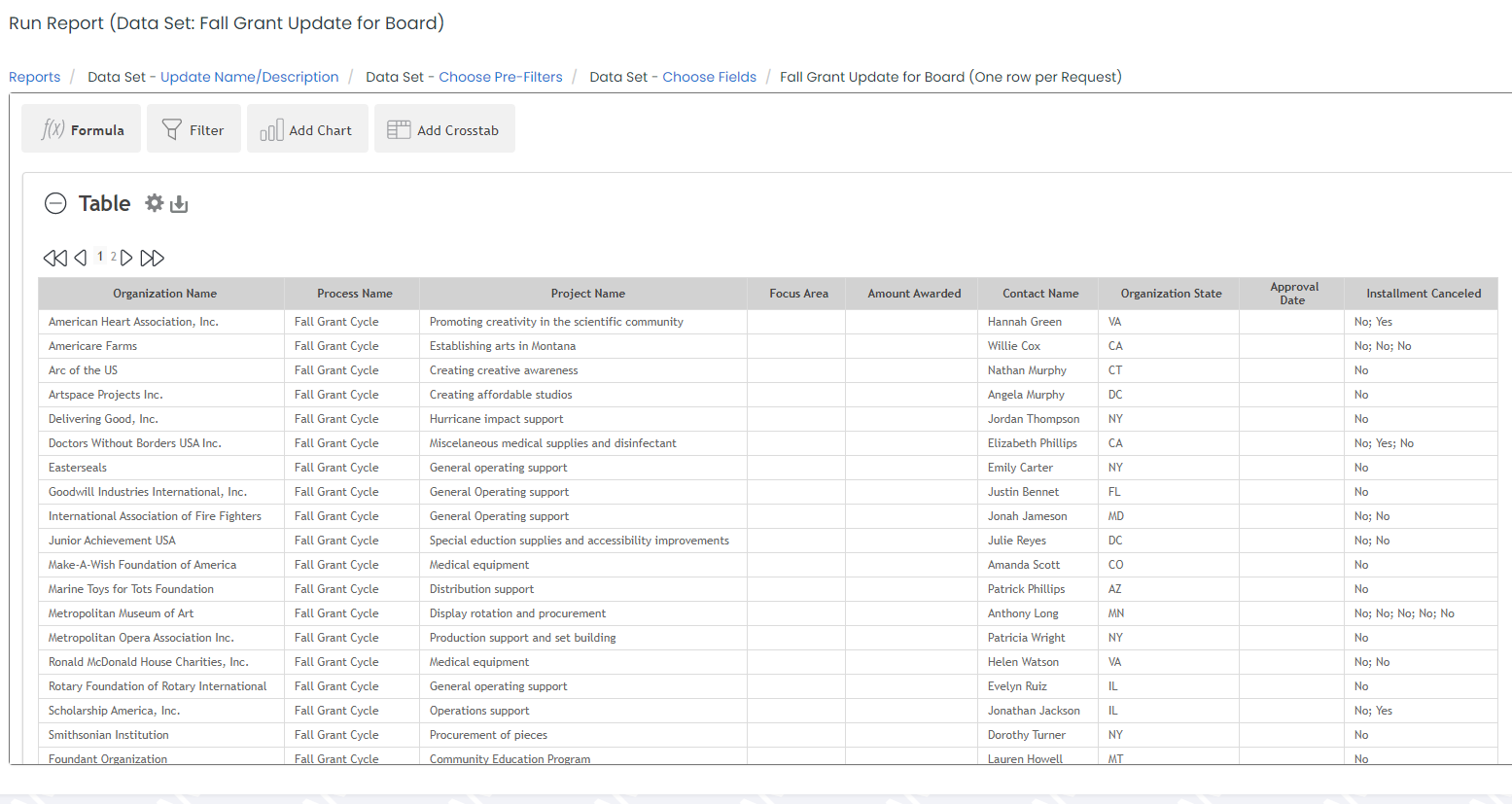Click project 'Display rotation and procurement'
This screenshot has height=804, width=1512.
[517, 613]
